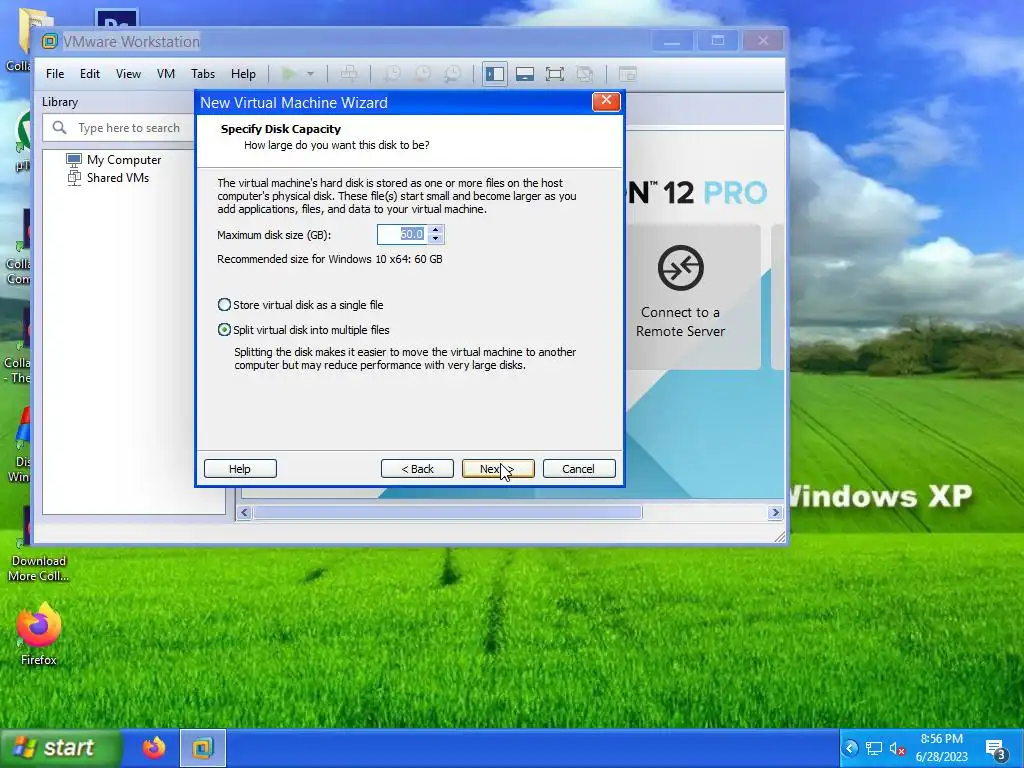Click the green Power On play icon
Image resolution: width=1024 pixels, height=768 pixels.
pyautogui.click(x=288, y=74)
